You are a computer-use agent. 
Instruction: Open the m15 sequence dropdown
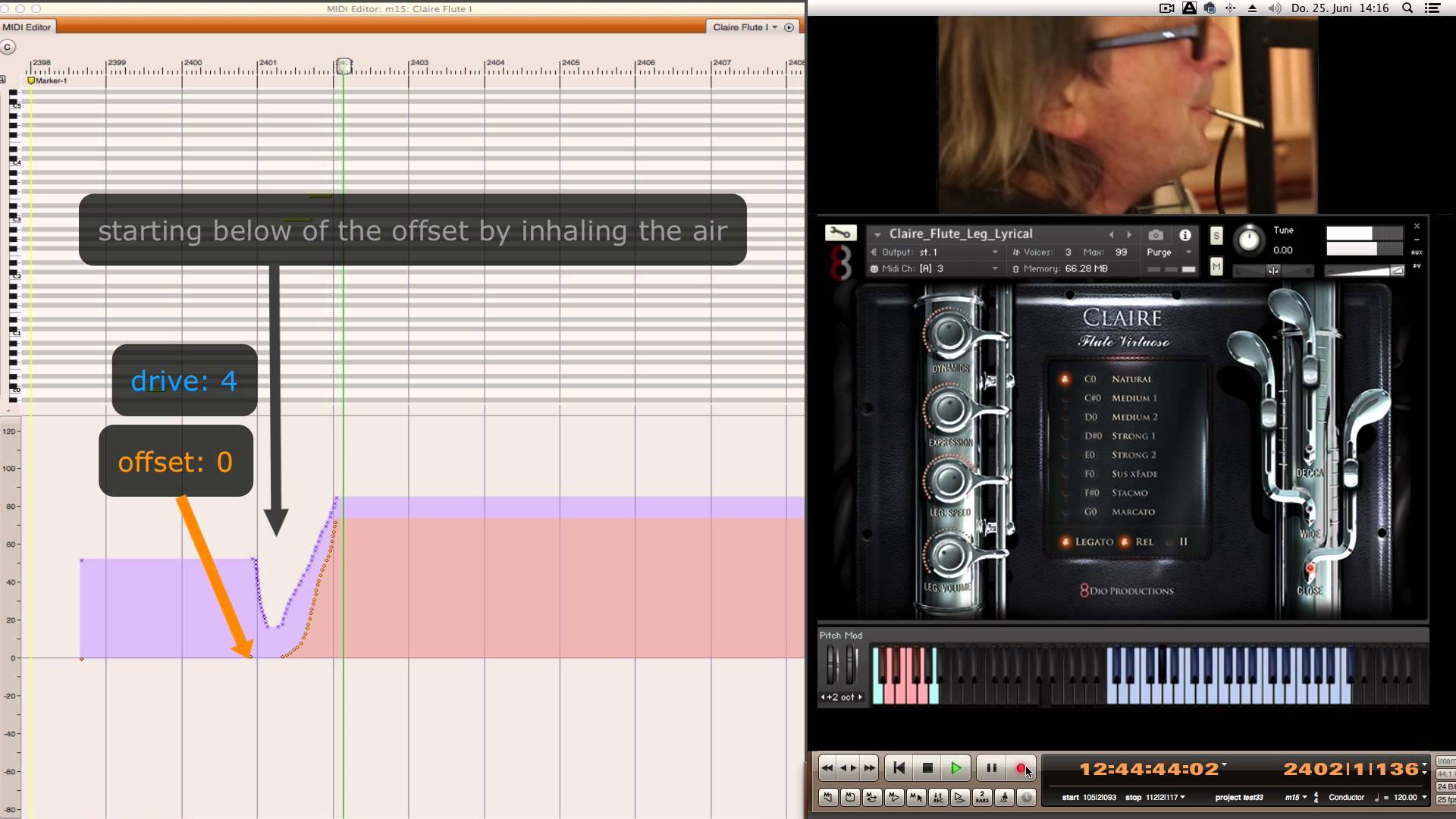(x=1296, y=797)
